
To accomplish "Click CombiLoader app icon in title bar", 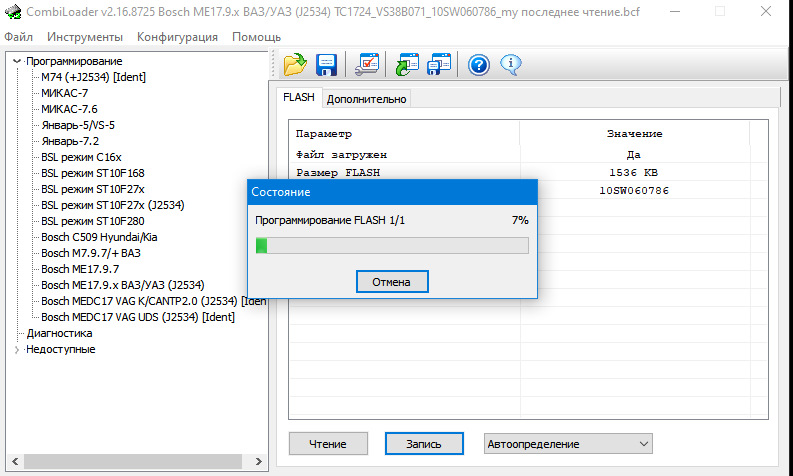I will coord(13,11).
